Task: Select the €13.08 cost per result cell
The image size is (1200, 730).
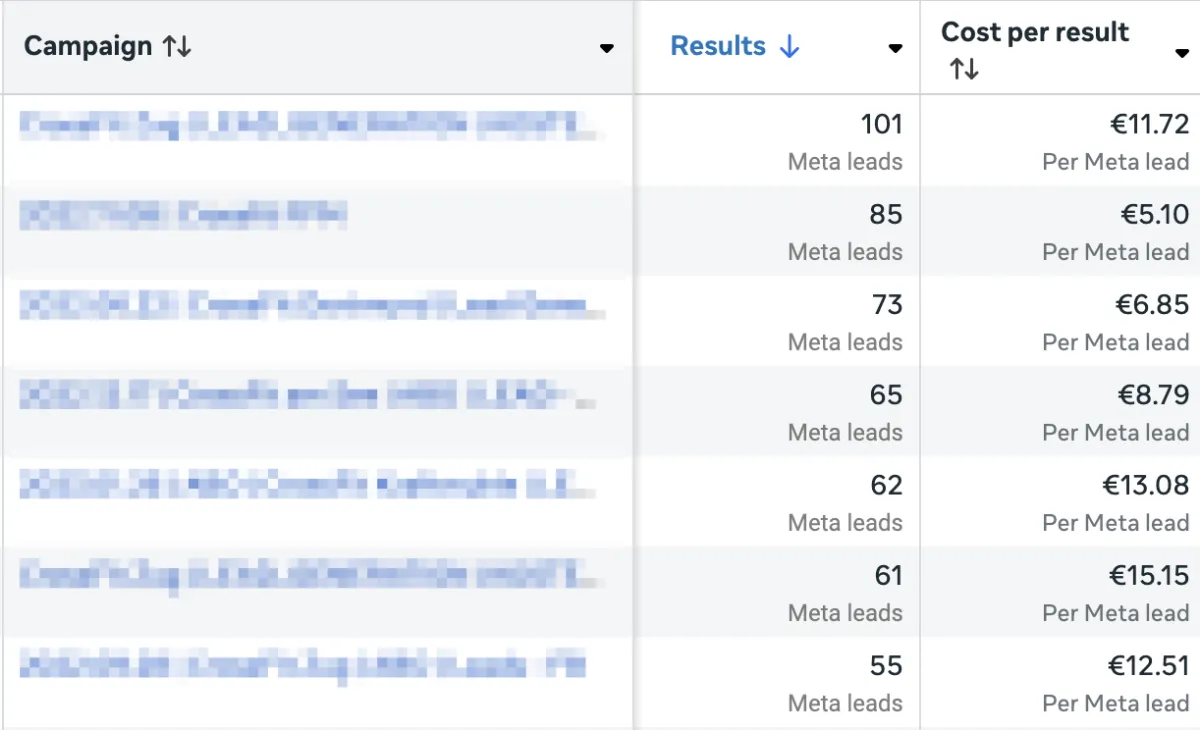Action: (1061, 502)
